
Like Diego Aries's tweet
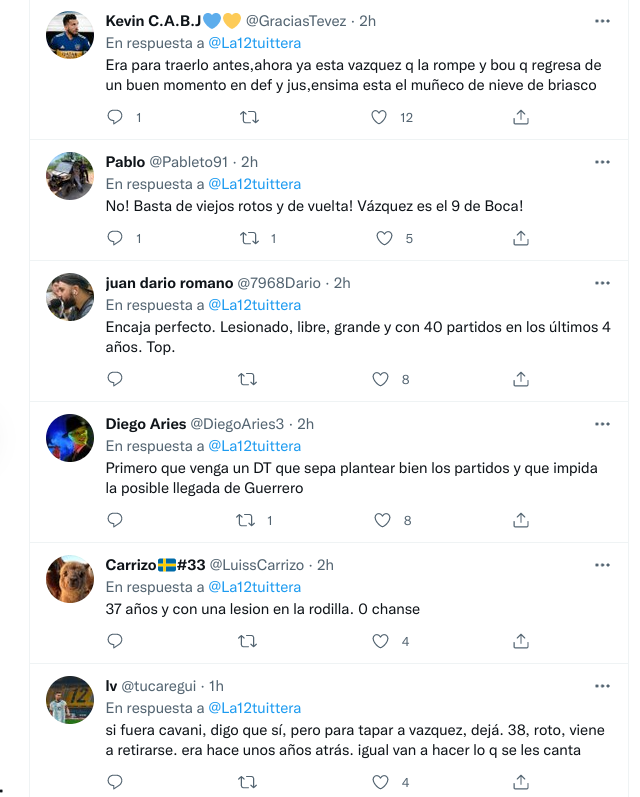coord(379,520)
